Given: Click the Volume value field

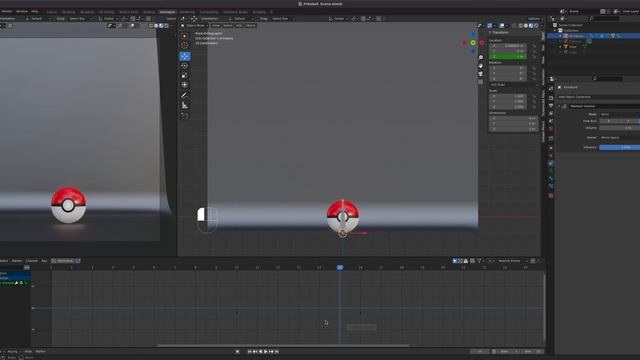Looking at the screenshot, I should [620, 128].
